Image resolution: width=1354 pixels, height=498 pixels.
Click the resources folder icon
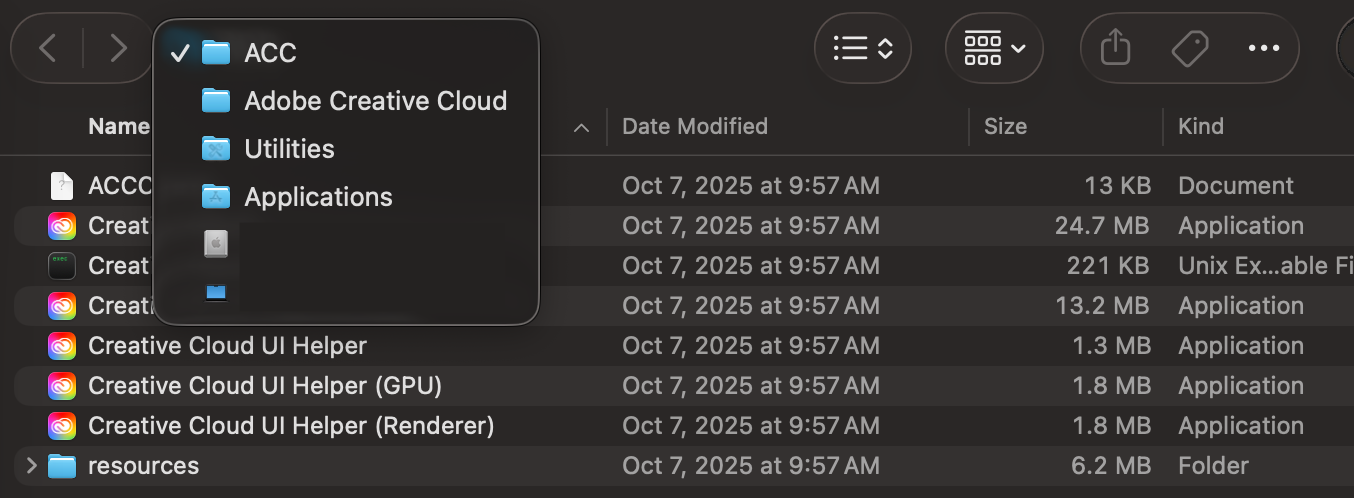62,466
